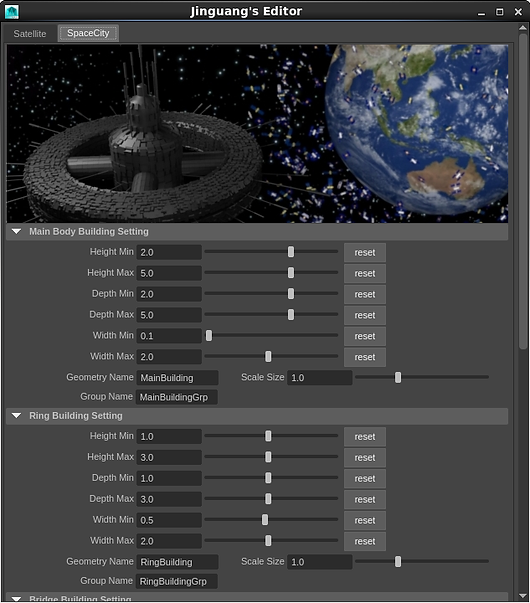Reset Ring Building Height Max value
This screenshot has height=603, width=530.
(x=365, y=458)
